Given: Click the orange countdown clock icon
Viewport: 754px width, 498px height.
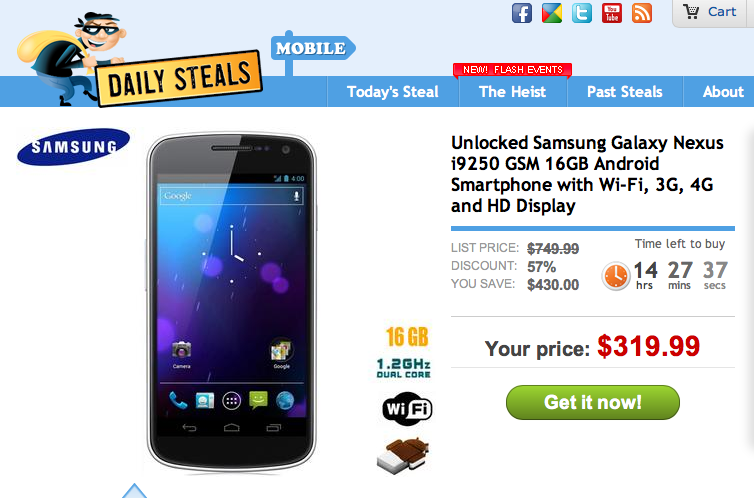Looking at the screenshot, I should (x=616, y=276).
